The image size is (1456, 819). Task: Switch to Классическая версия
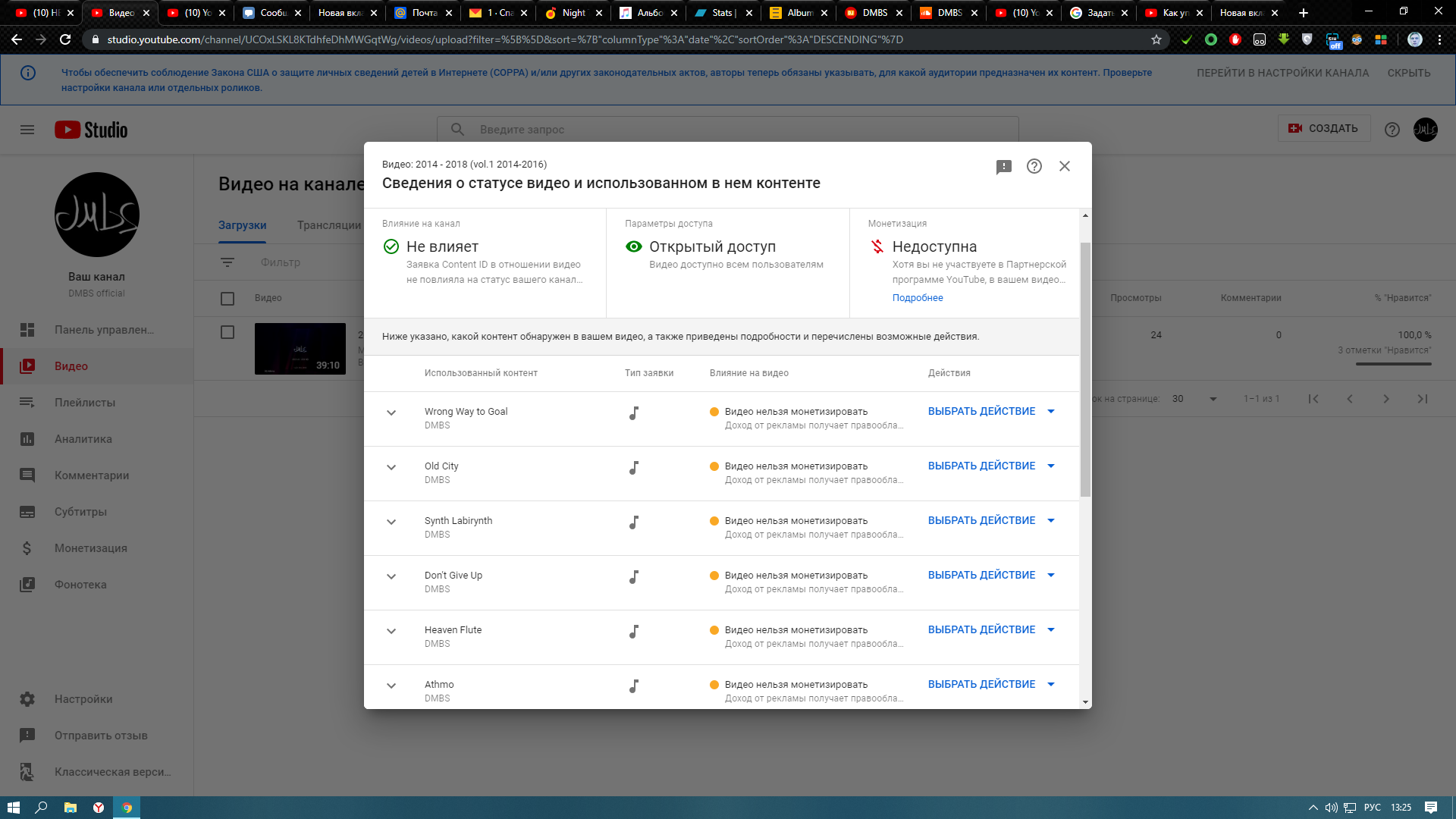coord(97,772)
